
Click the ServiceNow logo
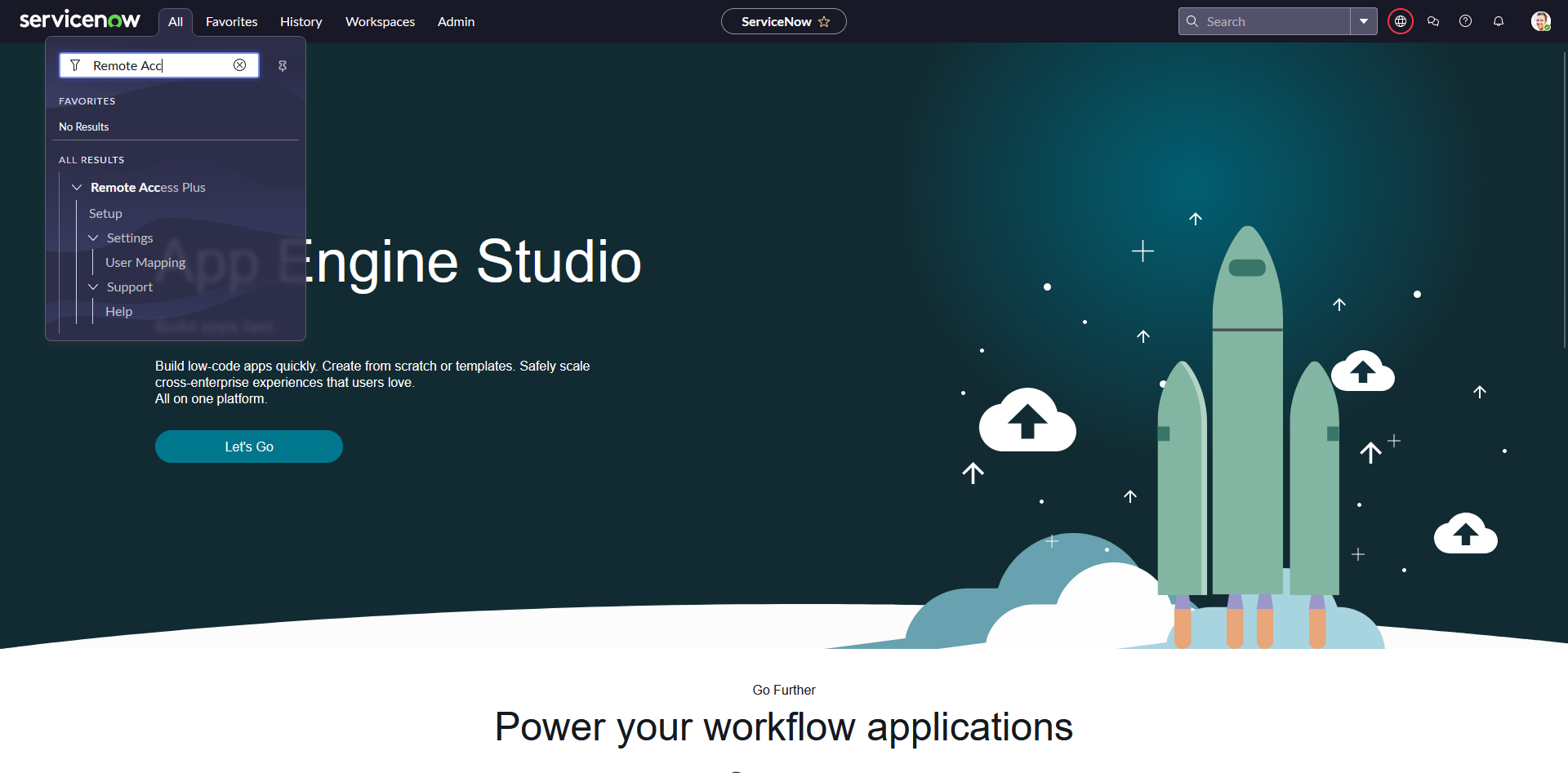(79, 20)
